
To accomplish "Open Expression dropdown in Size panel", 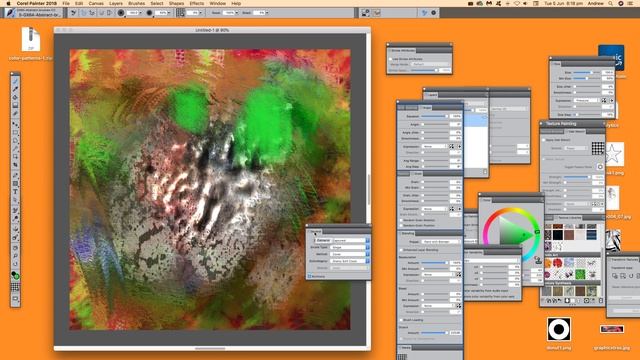I will click(586, 100).
